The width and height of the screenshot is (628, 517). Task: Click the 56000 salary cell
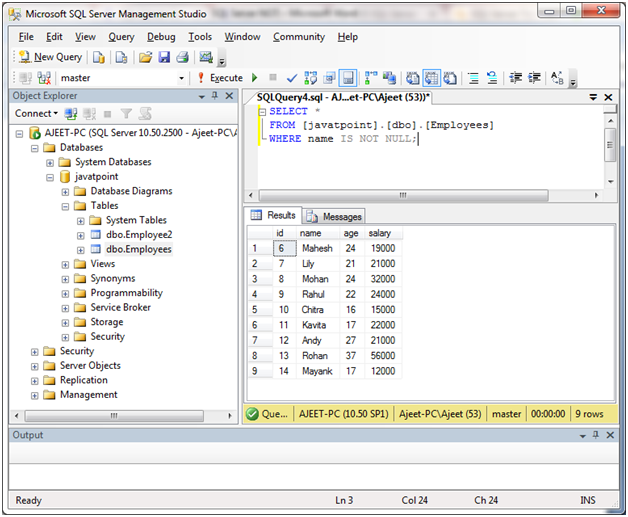pyautogui.click(x=383, y=356)
